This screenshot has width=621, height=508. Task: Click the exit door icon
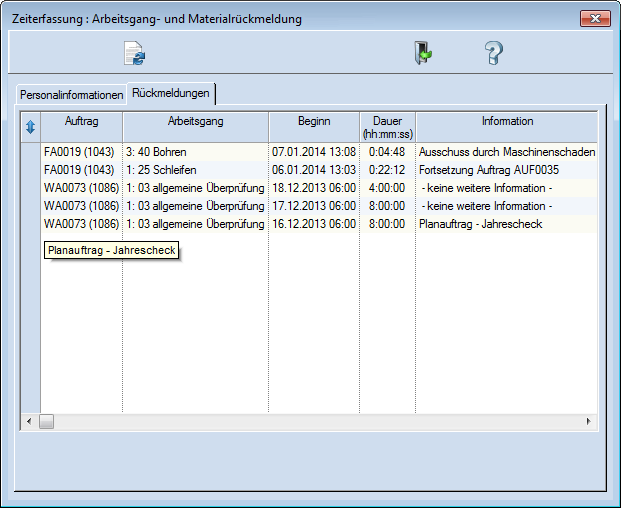pyautogui.click(x=423, y=54)
